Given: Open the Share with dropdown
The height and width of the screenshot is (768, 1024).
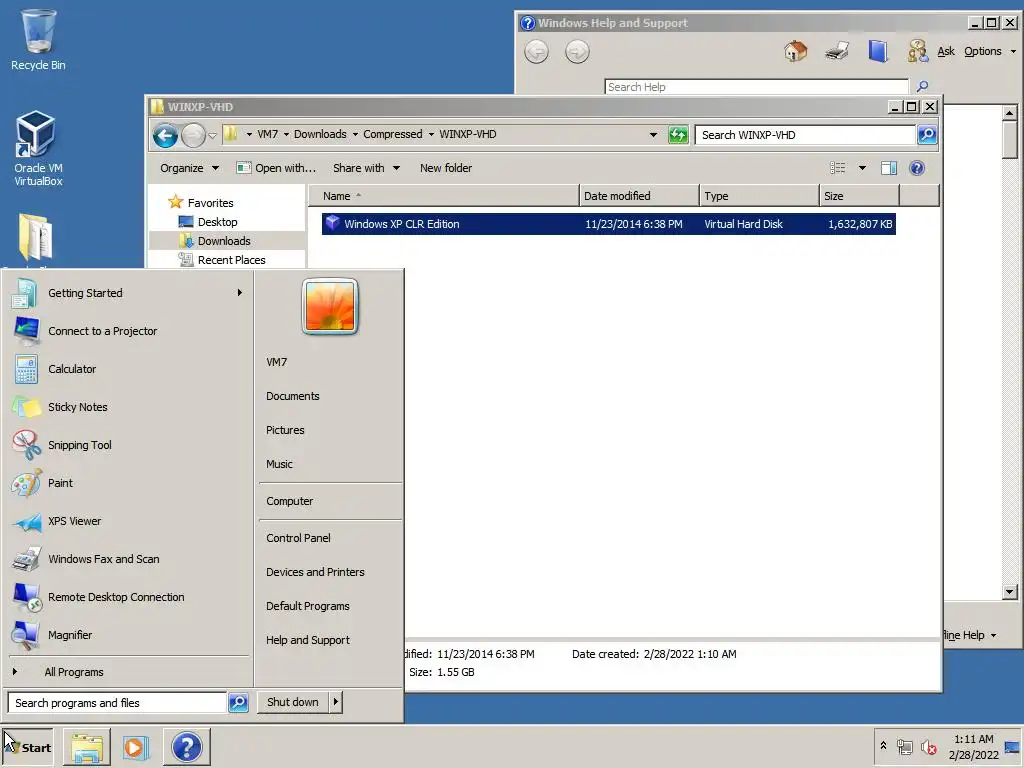Looking at the screenshot, I should coord(366,168).
